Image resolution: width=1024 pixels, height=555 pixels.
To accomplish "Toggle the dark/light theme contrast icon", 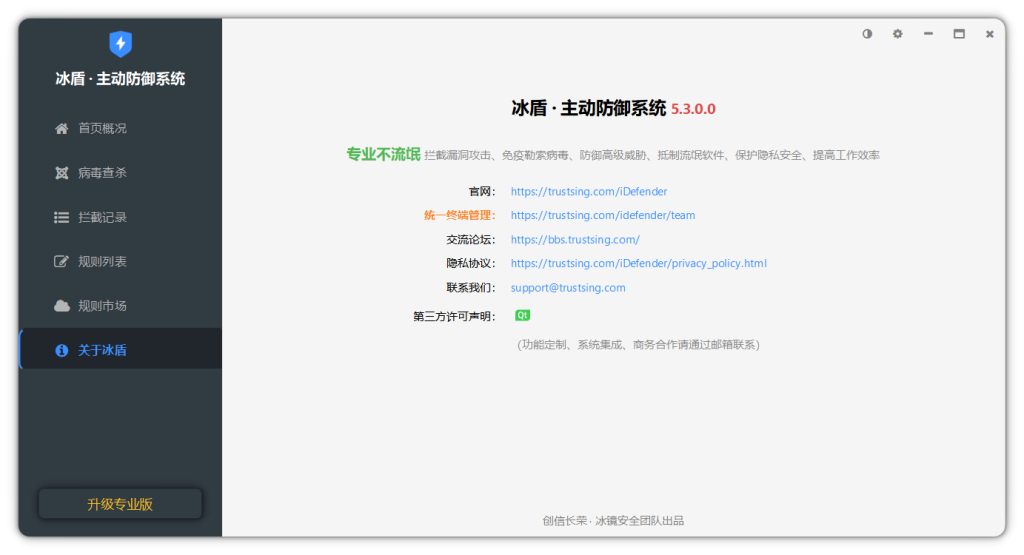I will pos(867,34).
